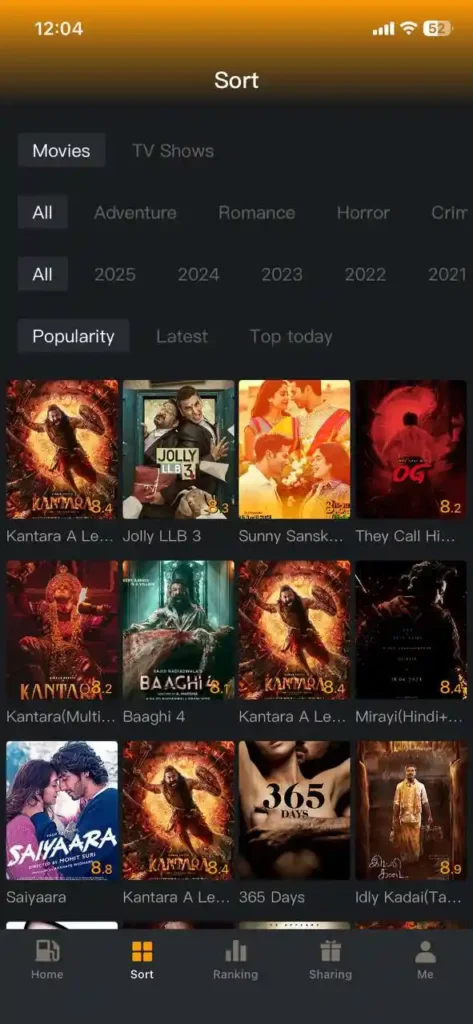The width and height of the screenshot is (473, 1024).
Task: Open the Baaghi 4 movie poster
Action: point(178,630)
